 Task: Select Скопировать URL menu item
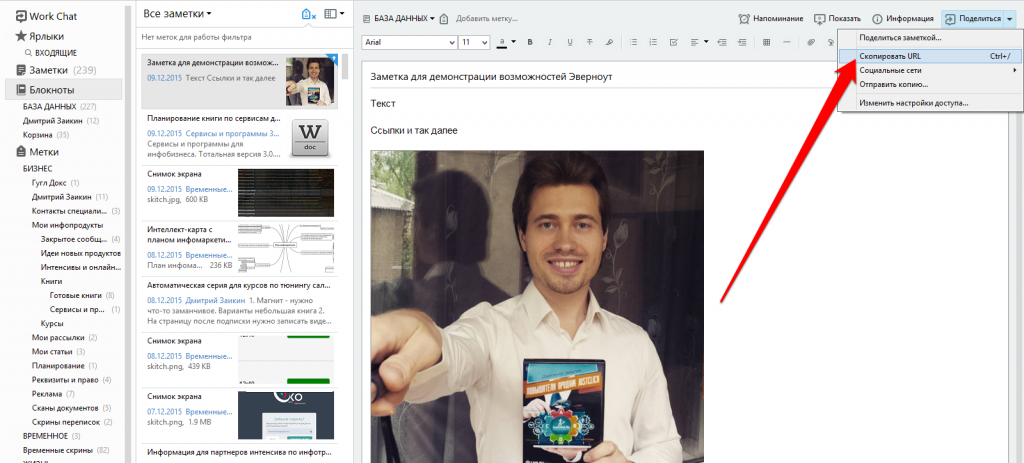[x=930, y=57]
